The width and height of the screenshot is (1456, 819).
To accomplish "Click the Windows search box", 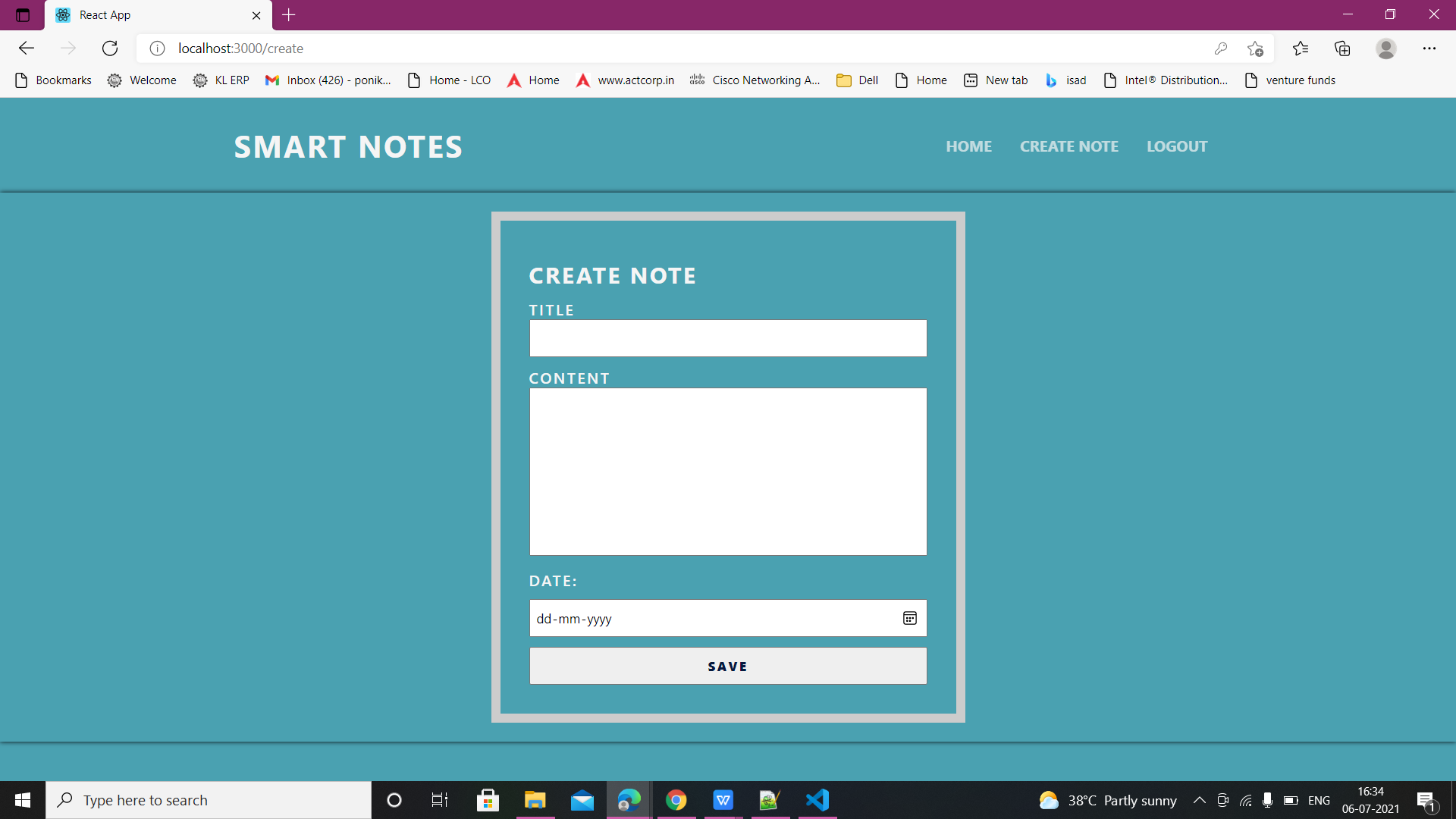I will click(209, 800).
